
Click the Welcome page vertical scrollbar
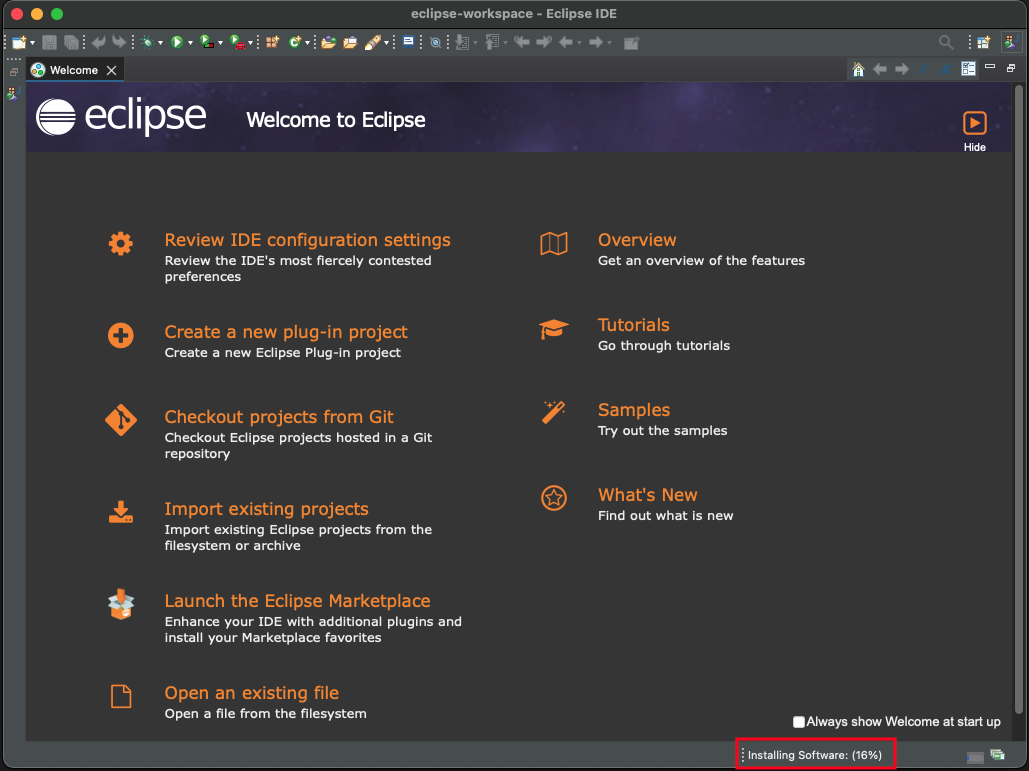tap(1018, 398)
